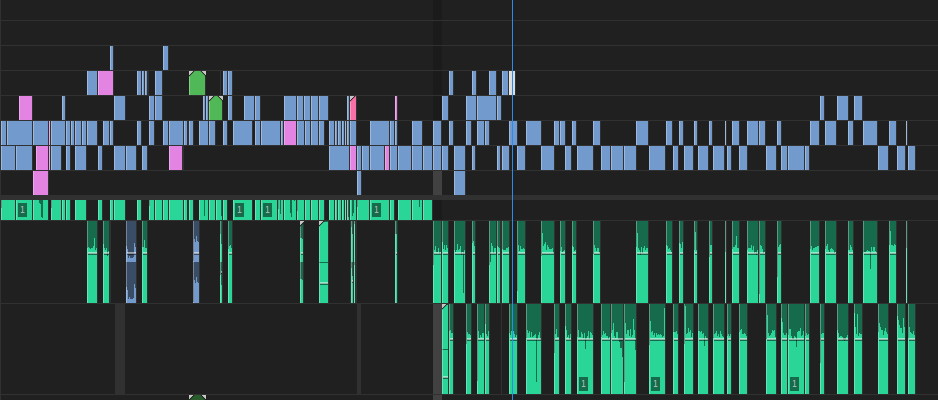This screenshot has width=938, height=400.
Task: Click the first "1" badge on the bottom audio track
Action: coord(583,383)
